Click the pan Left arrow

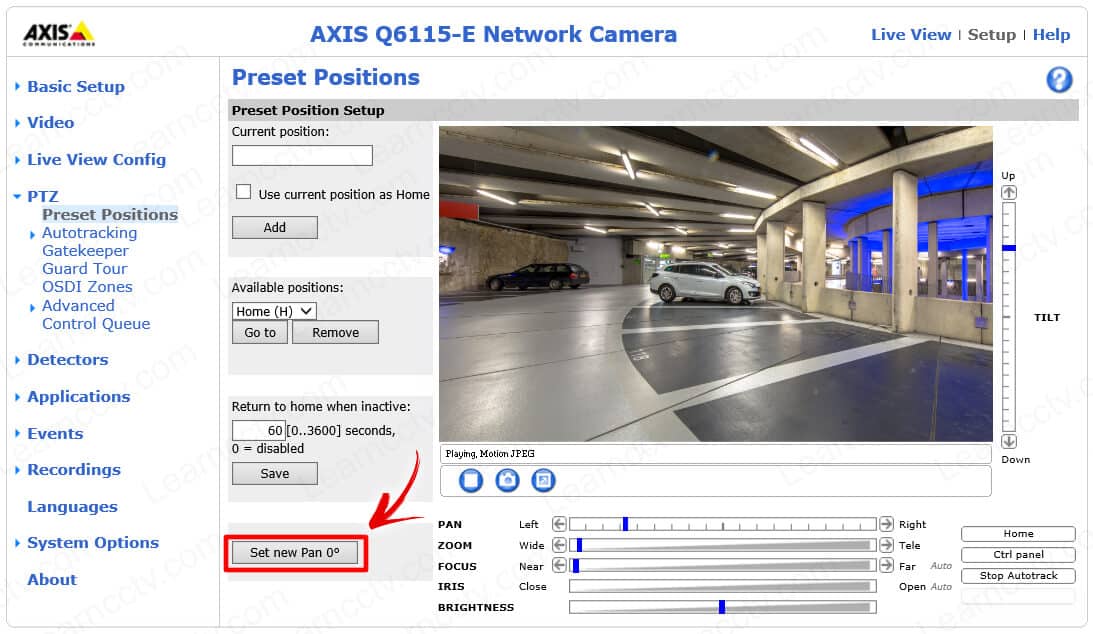559,524
